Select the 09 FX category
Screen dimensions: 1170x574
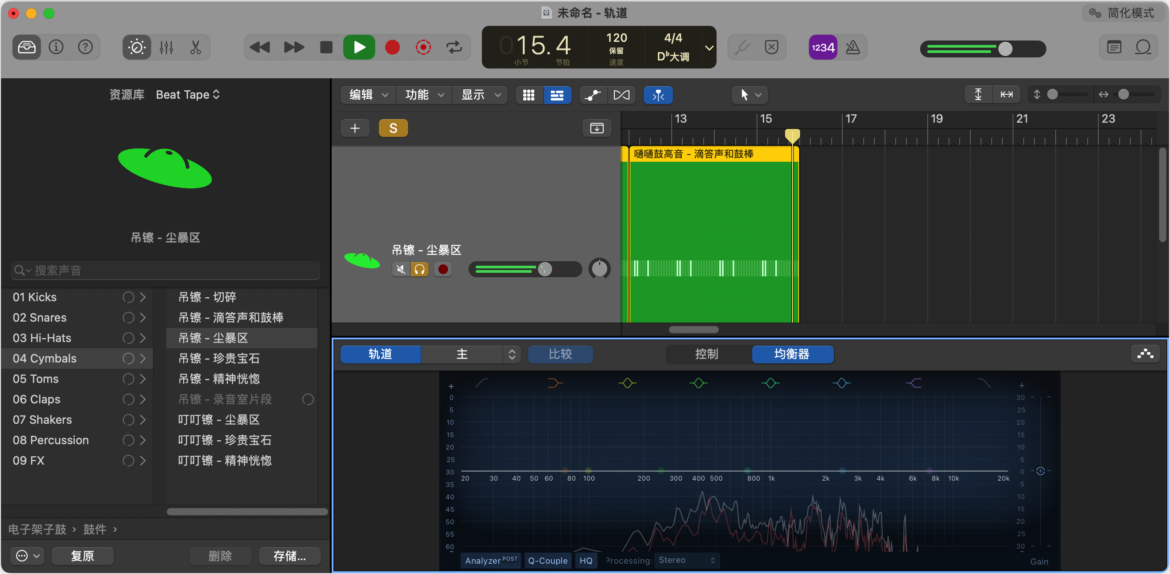pos(77,461)
